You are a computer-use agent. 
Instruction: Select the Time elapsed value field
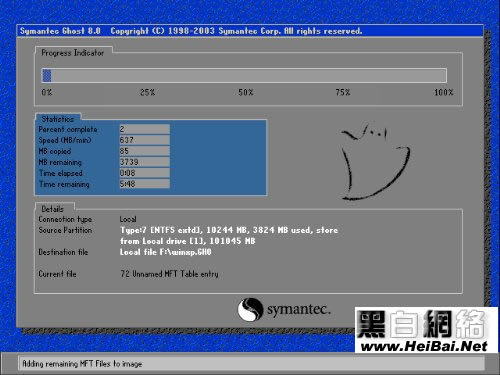144,173
